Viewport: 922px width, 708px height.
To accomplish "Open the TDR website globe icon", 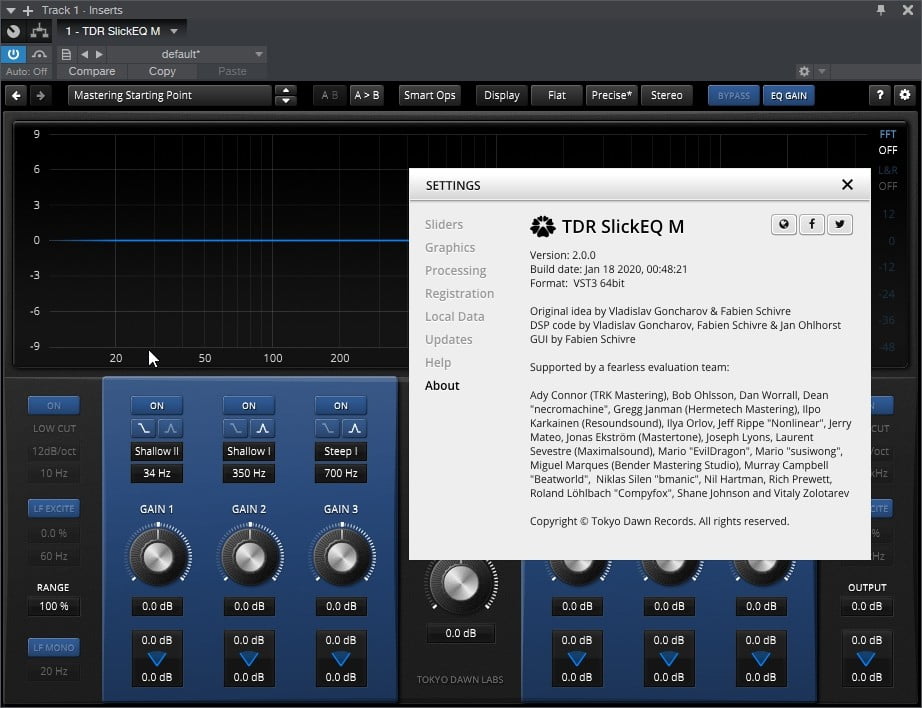I will coord(784,224).
